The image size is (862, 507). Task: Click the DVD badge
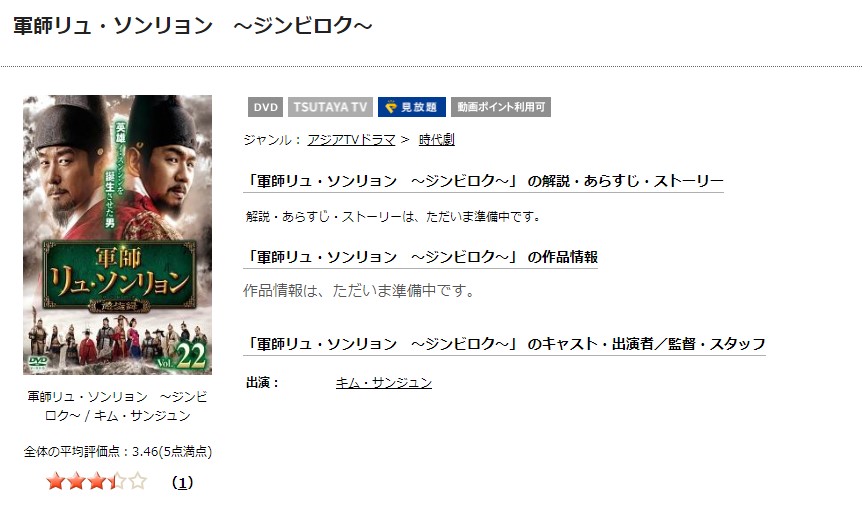point(266,107)
